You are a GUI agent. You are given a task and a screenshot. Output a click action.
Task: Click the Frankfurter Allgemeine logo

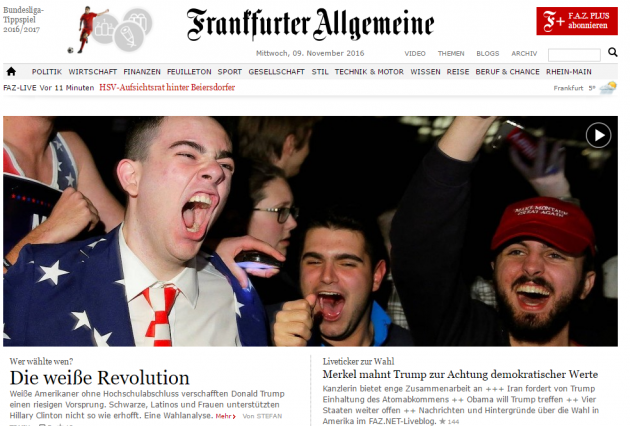[x=310, y=24]
